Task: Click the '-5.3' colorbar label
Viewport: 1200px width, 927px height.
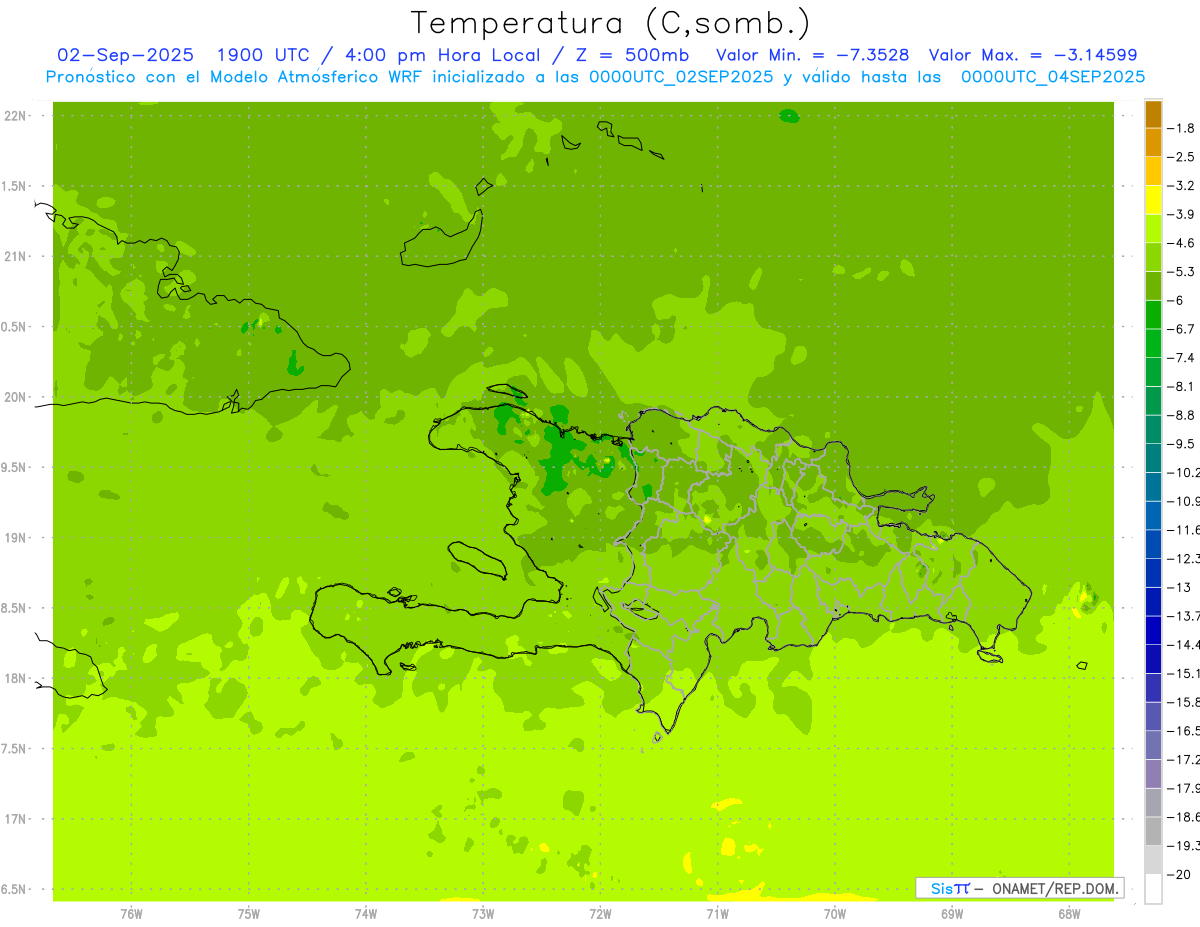Action: point(1181,272)
